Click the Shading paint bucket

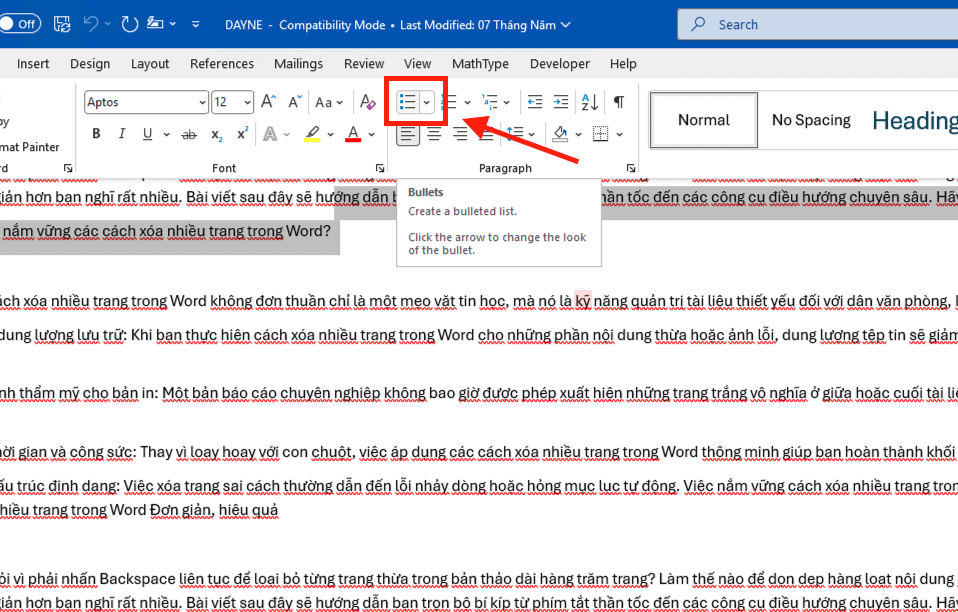[560, 134]
